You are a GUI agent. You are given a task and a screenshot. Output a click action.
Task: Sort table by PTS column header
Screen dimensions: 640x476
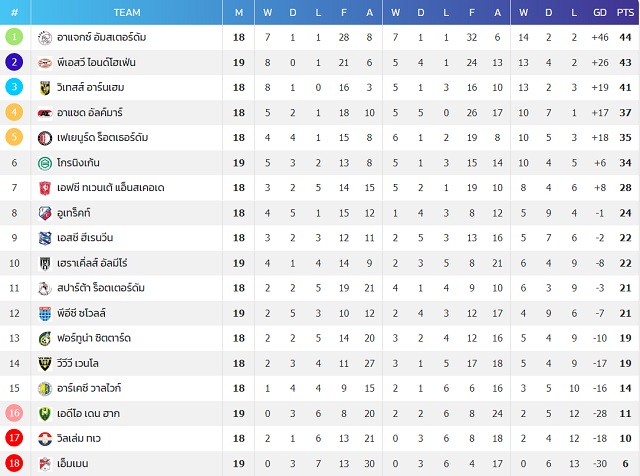point(625,13)
